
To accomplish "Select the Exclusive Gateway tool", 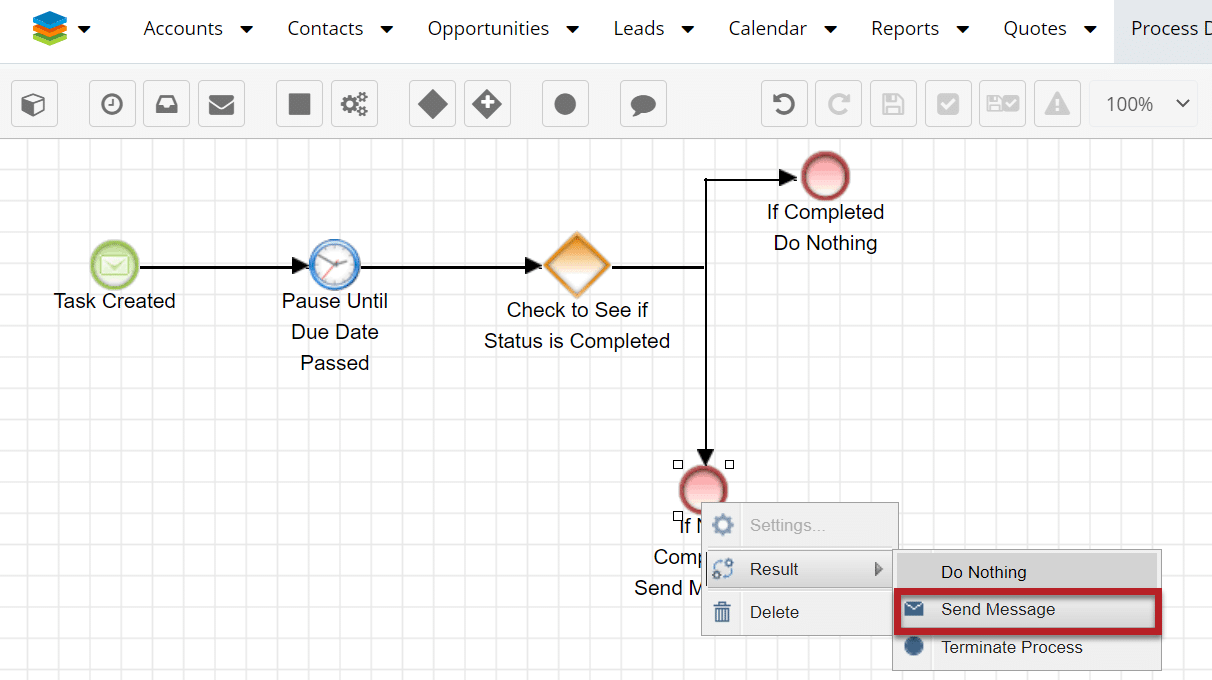I will pos(432,103).
